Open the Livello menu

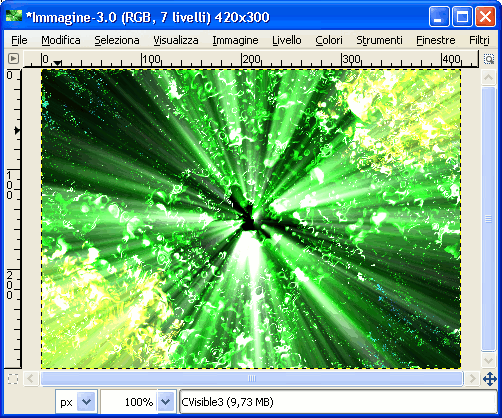coord(287,40)
